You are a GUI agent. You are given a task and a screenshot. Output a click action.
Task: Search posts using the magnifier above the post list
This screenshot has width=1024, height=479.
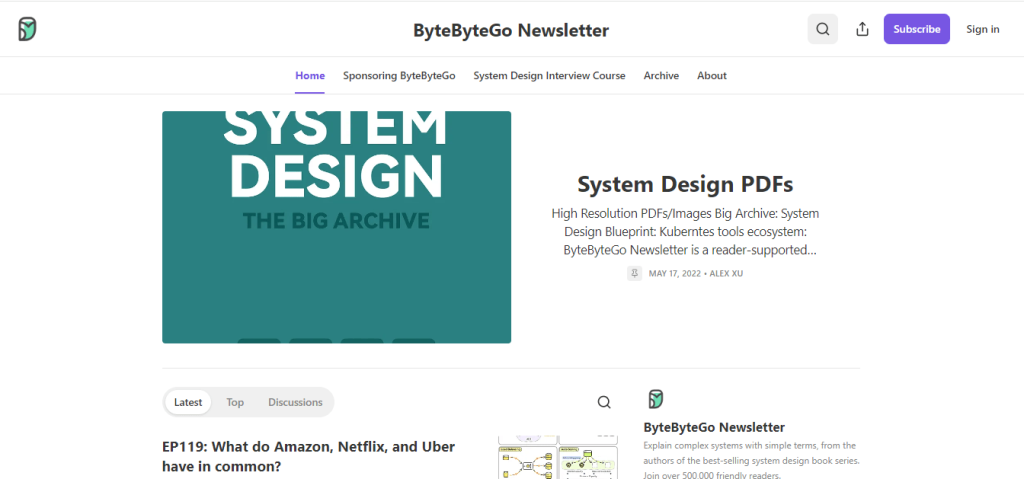click(x=604, y=402)
